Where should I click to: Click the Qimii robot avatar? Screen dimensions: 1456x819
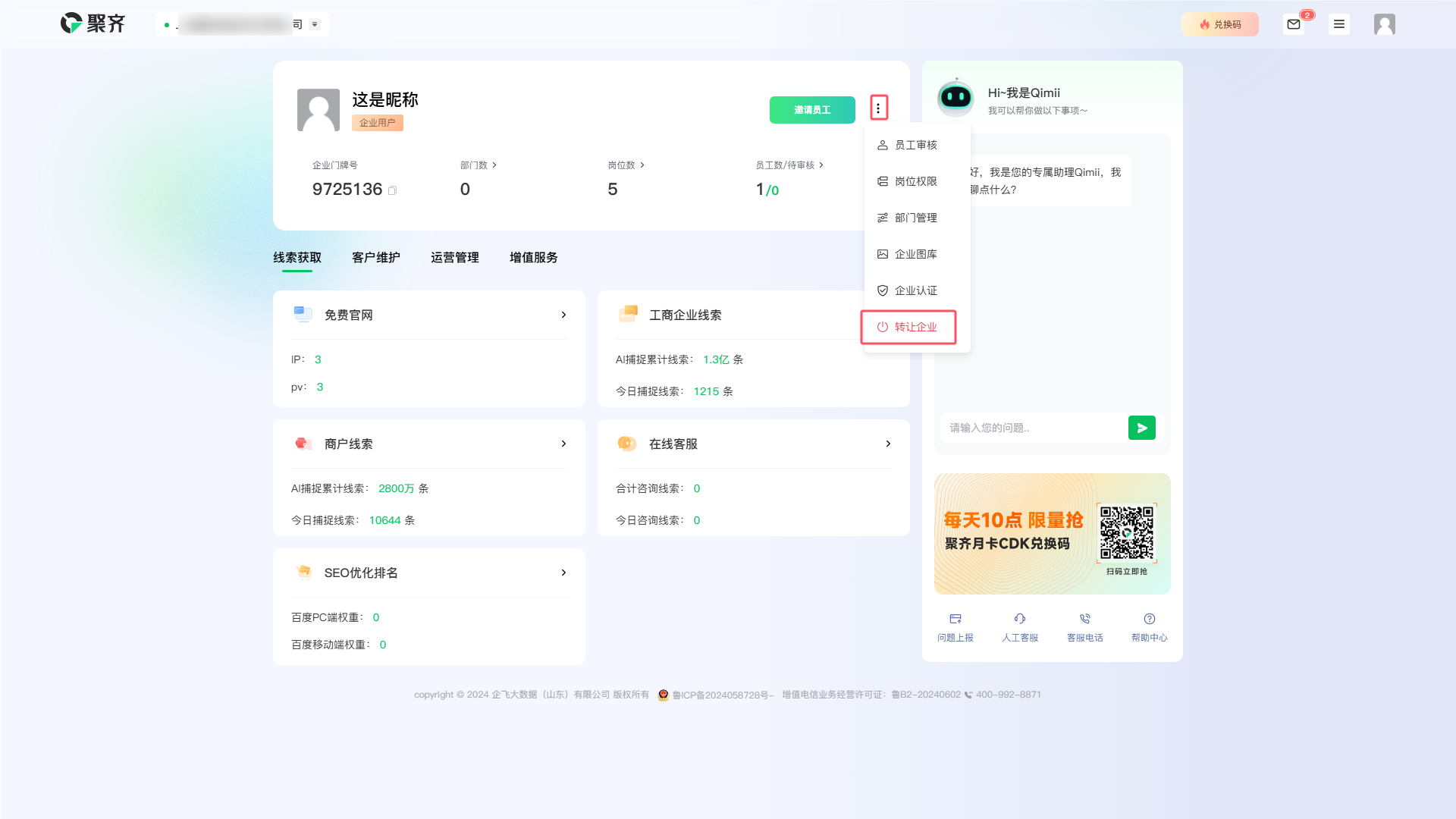coord(955,98)
